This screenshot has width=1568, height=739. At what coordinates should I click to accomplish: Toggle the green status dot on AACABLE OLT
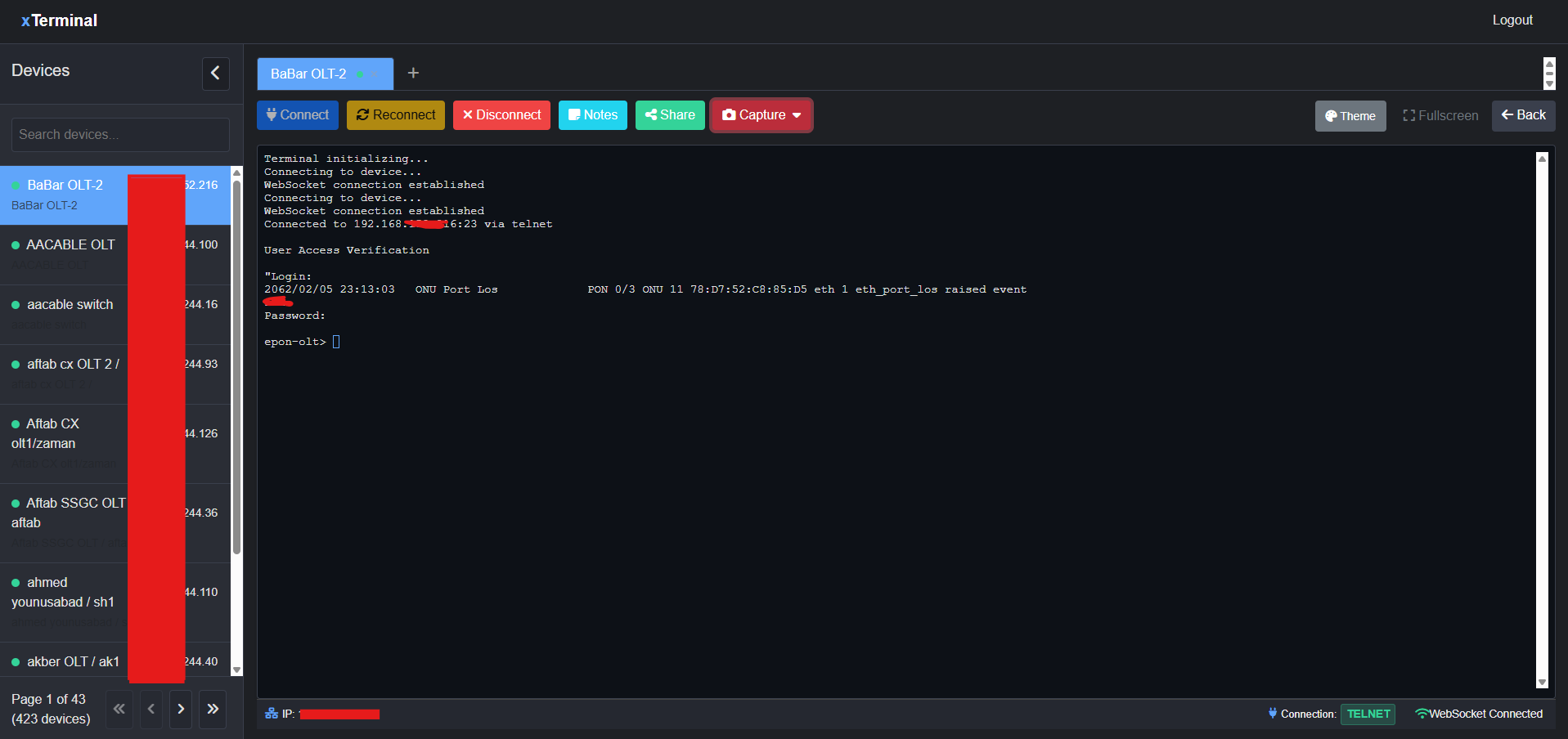[16, 244]
